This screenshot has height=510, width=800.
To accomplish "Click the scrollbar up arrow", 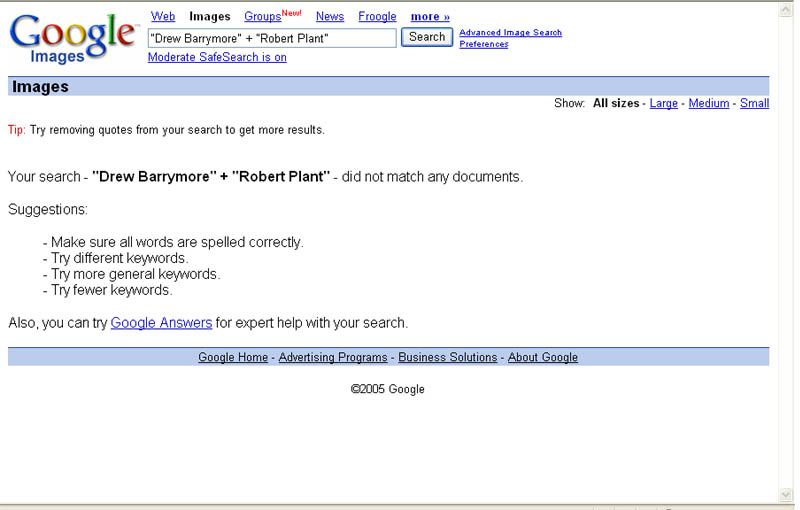I will click(786, 9).
